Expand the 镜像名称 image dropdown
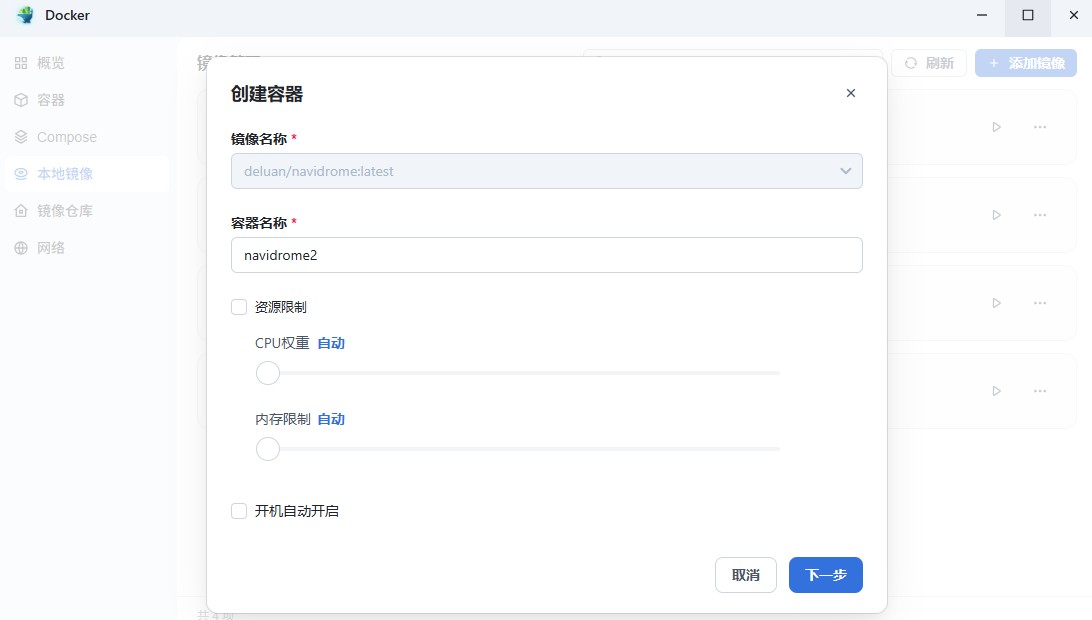 pos(547,171)
